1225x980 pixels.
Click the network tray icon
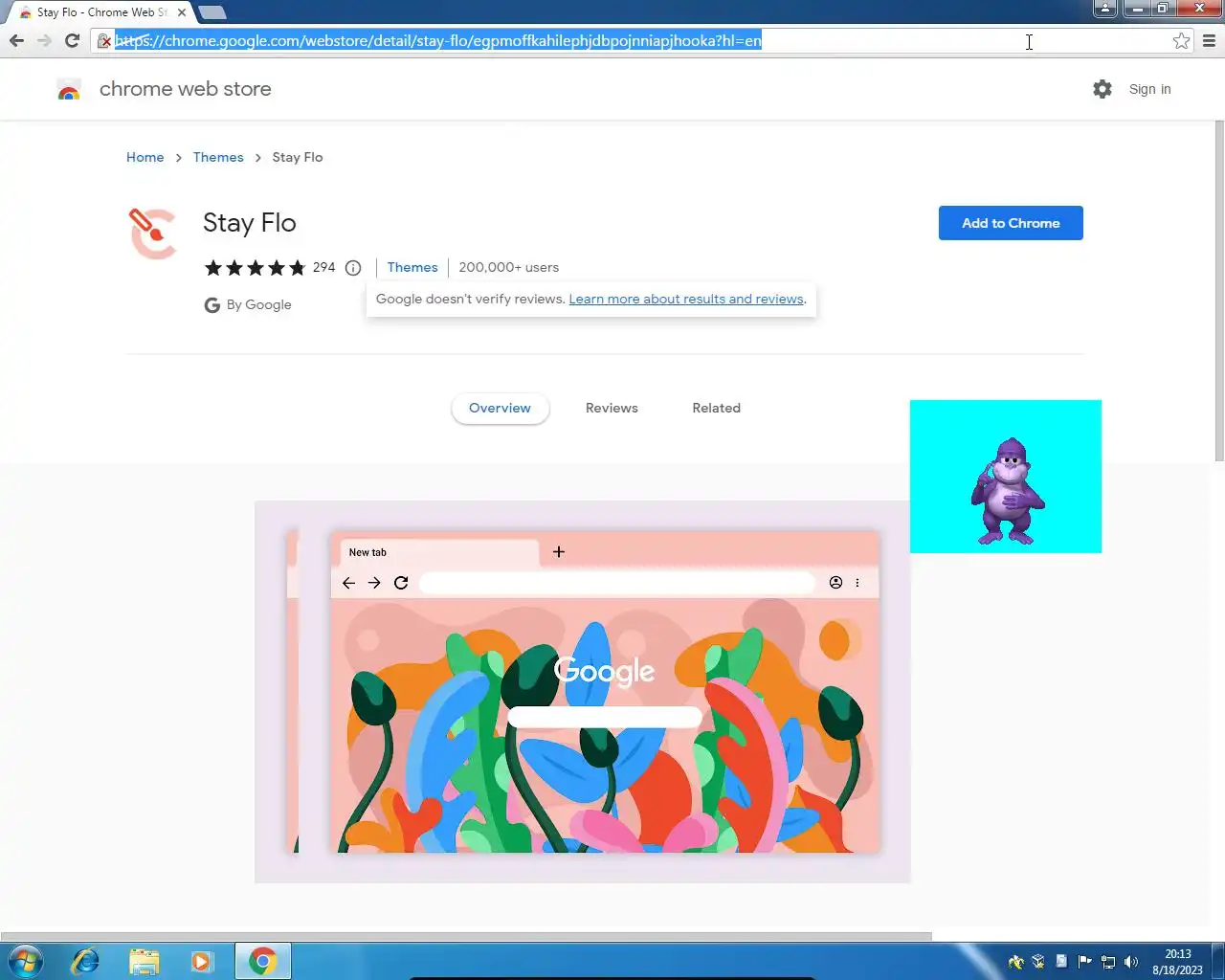click(x=1108, y=962)
